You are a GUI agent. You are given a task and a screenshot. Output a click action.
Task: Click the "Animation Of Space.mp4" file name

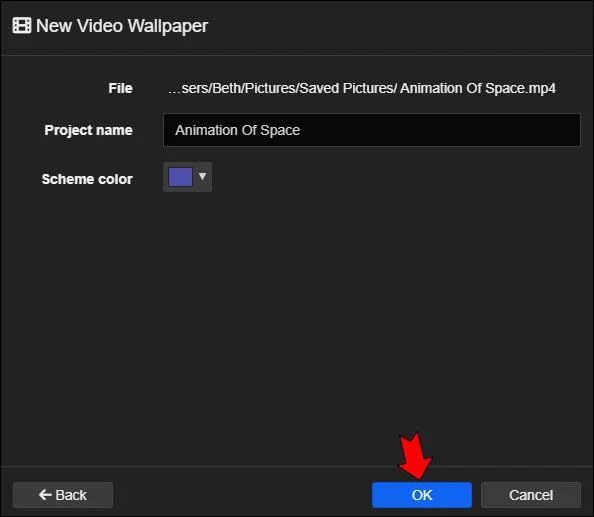point(478,88)
